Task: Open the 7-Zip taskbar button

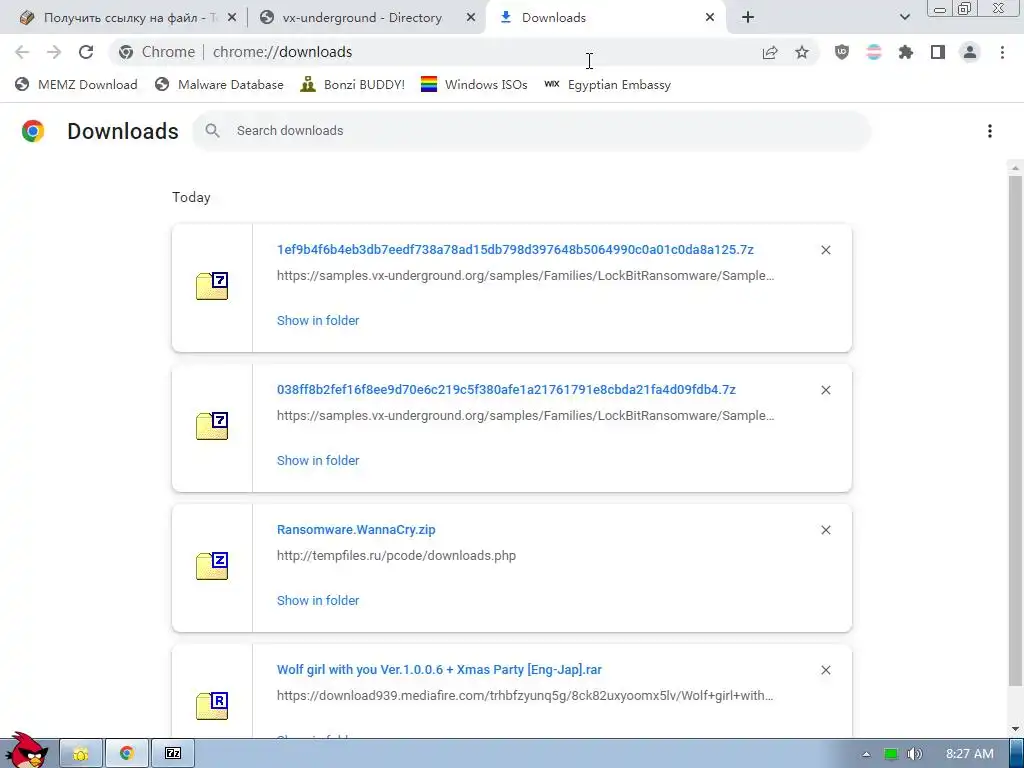Action: coord(173,754)
